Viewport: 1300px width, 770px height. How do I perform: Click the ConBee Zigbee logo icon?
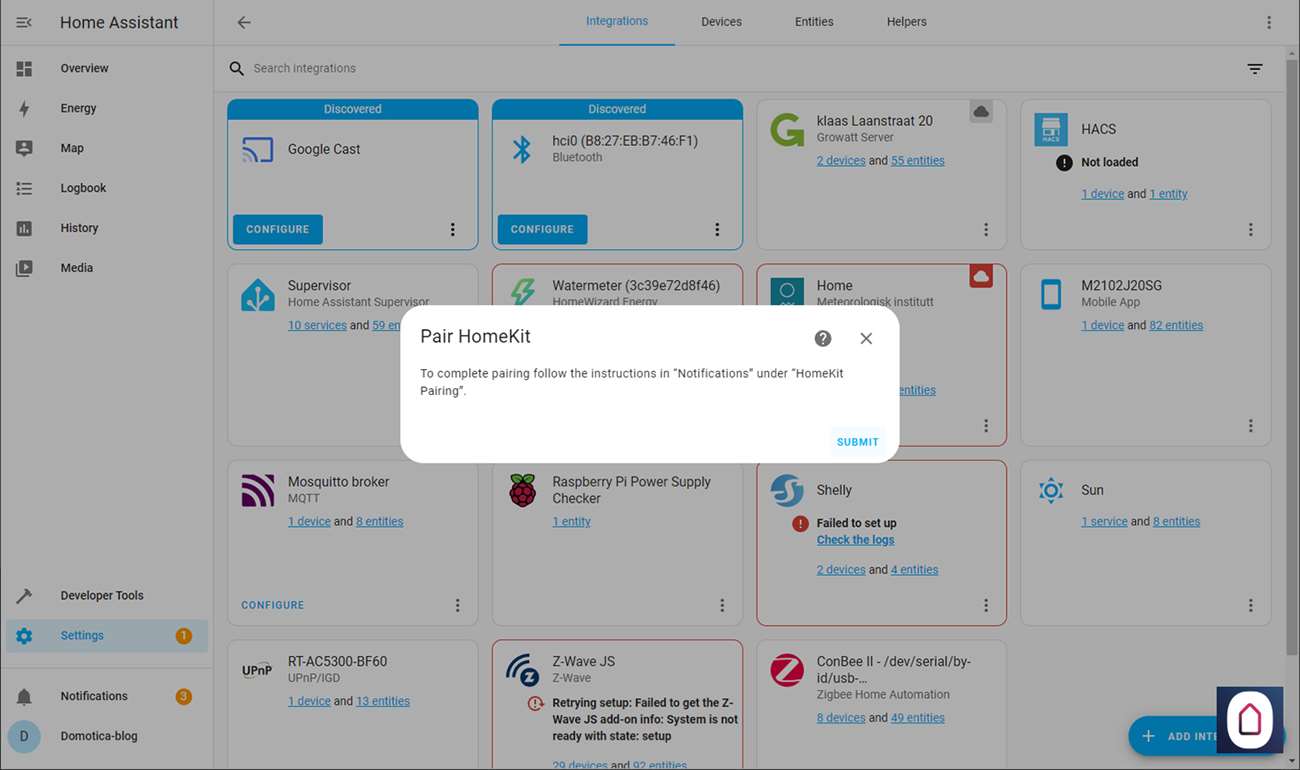(787, 670)
